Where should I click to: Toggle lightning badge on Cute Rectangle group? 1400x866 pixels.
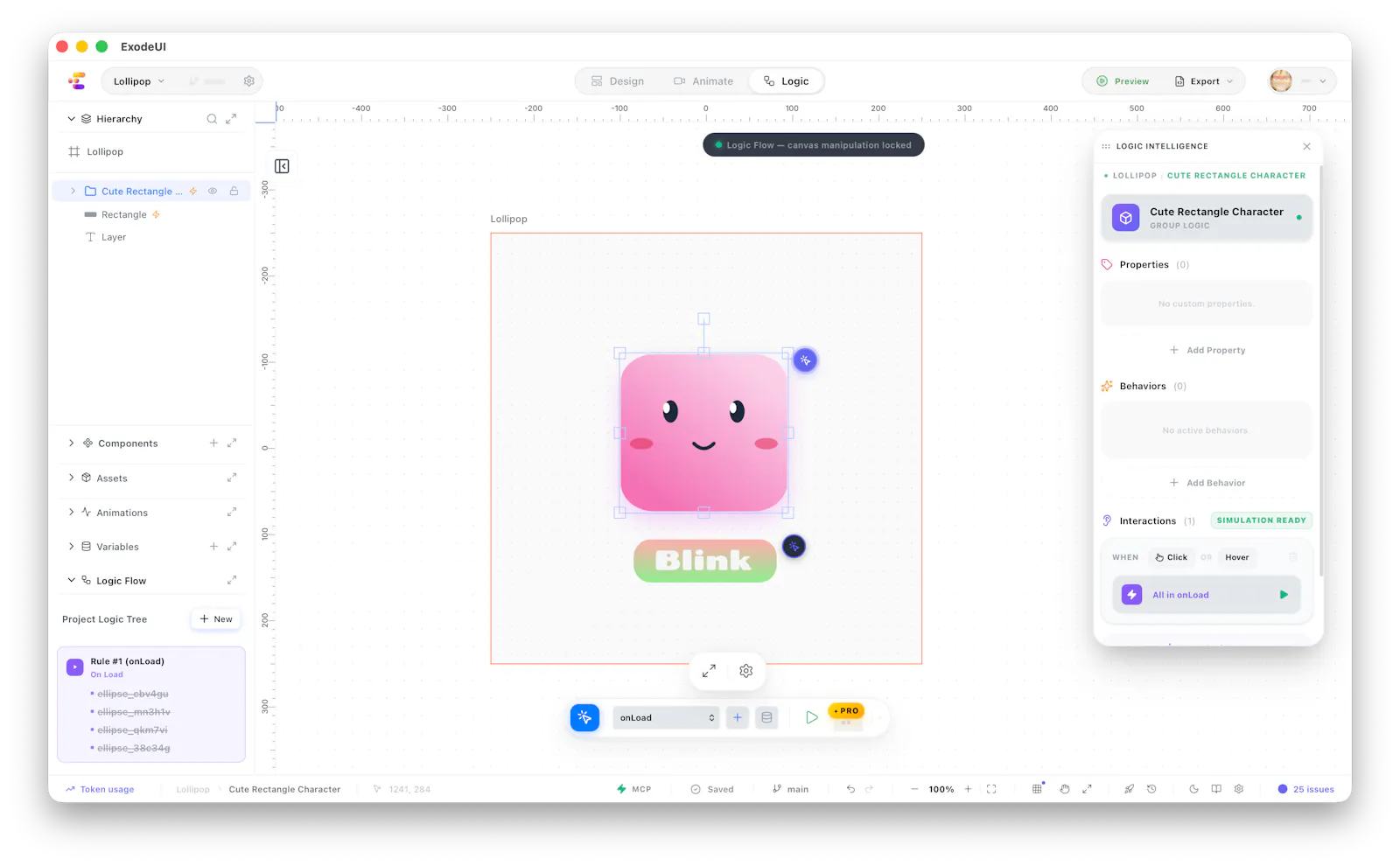[193, 191]
